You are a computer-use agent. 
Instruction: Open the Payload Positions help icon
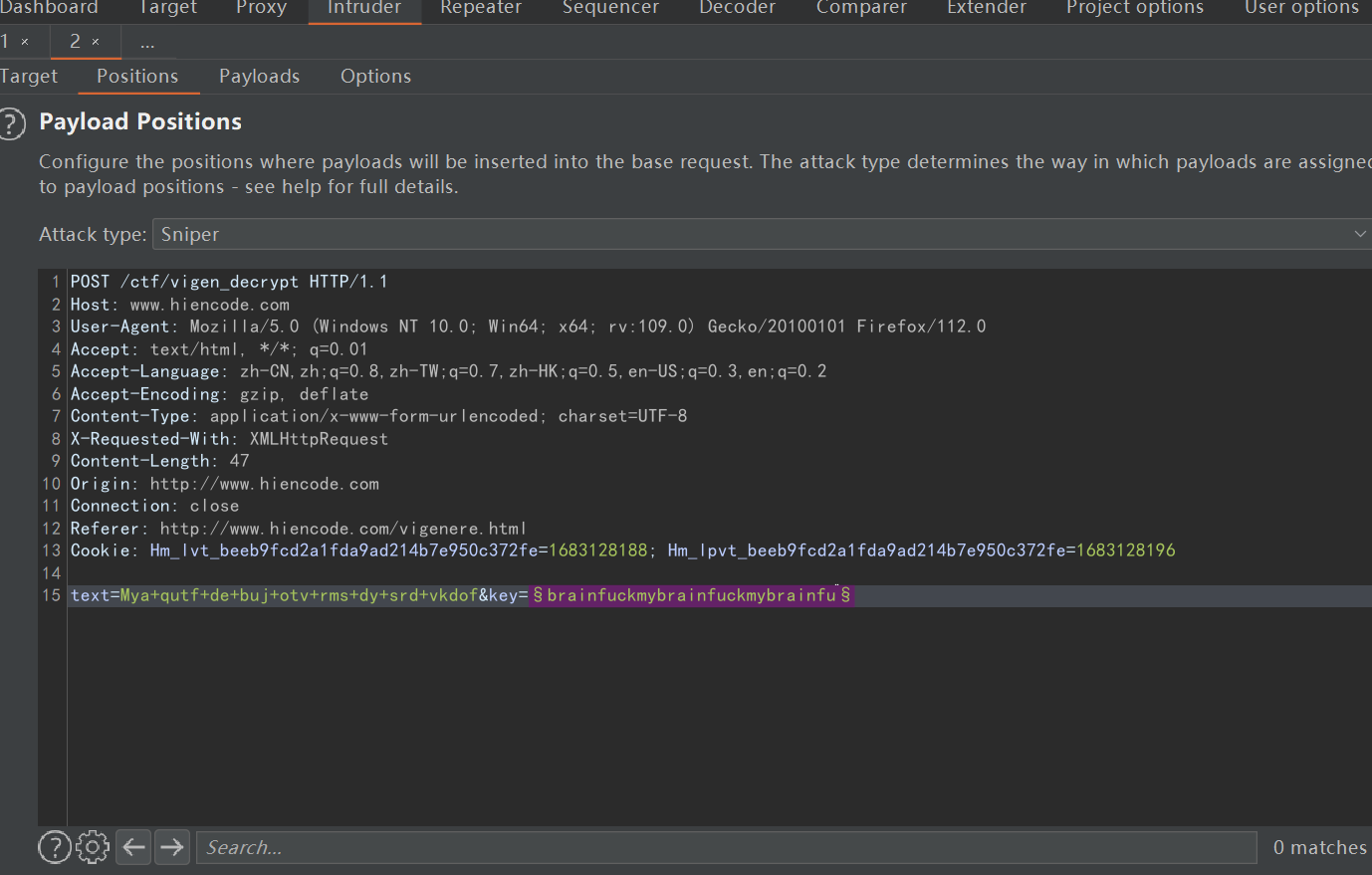(11, 123)
